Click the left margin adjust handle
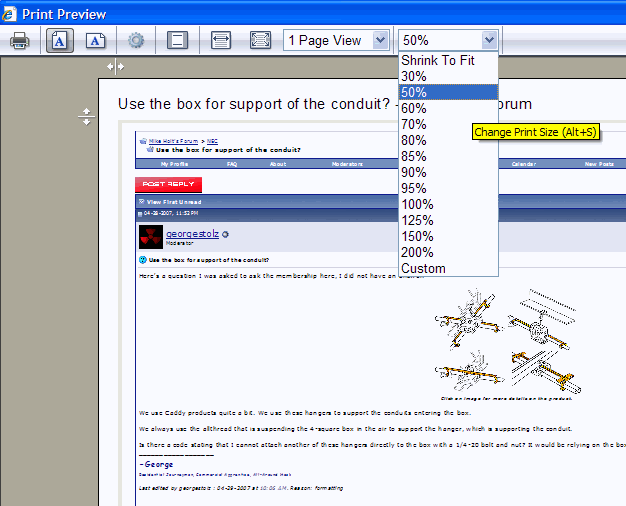The image size is (626, 506). point(115,67)
